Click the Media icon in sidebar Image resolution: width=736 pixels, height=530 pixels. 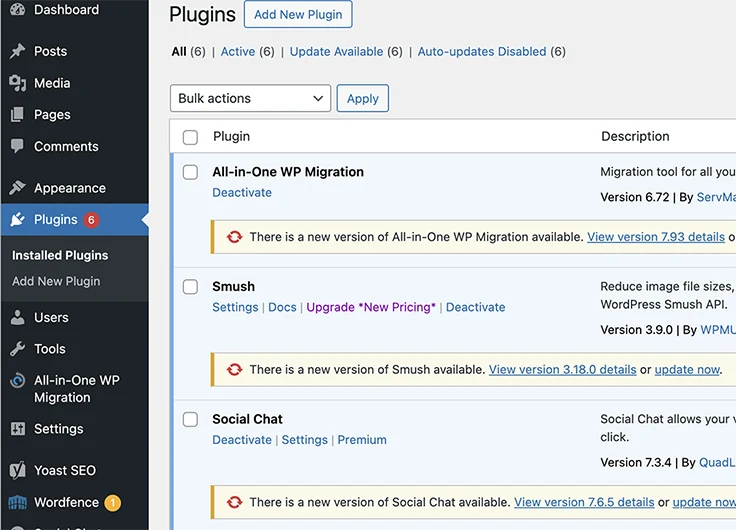point(18,83)
